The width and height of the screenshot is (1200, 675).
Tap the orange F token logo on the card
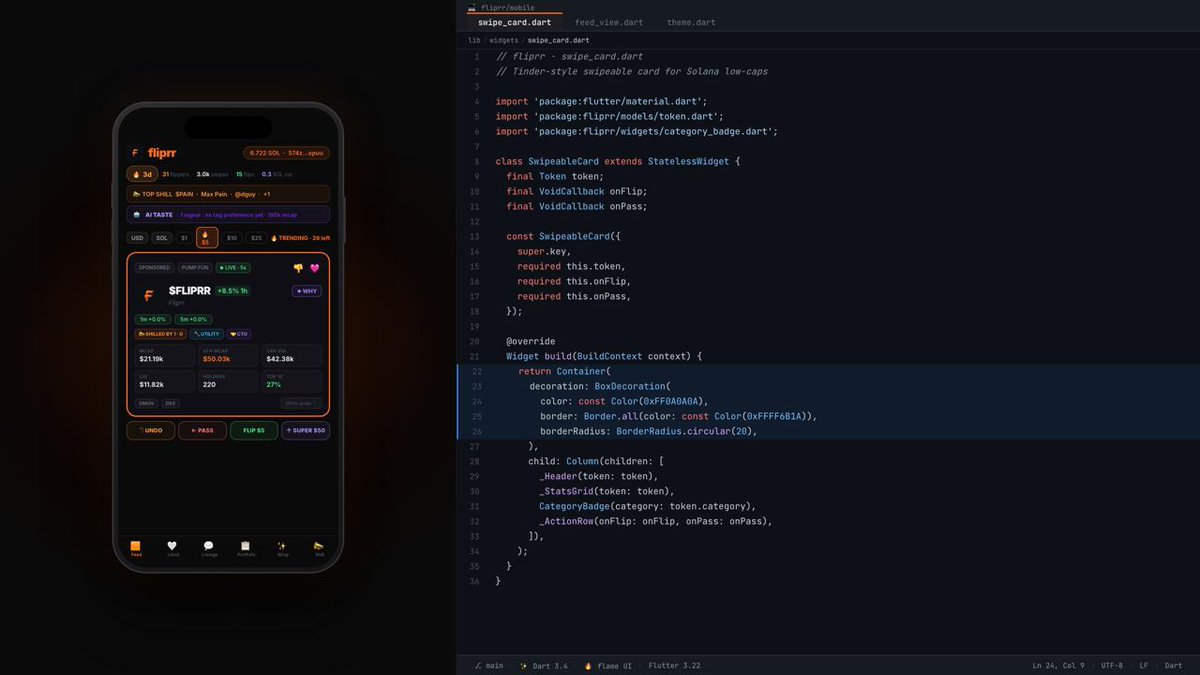(x=149, y=295)
